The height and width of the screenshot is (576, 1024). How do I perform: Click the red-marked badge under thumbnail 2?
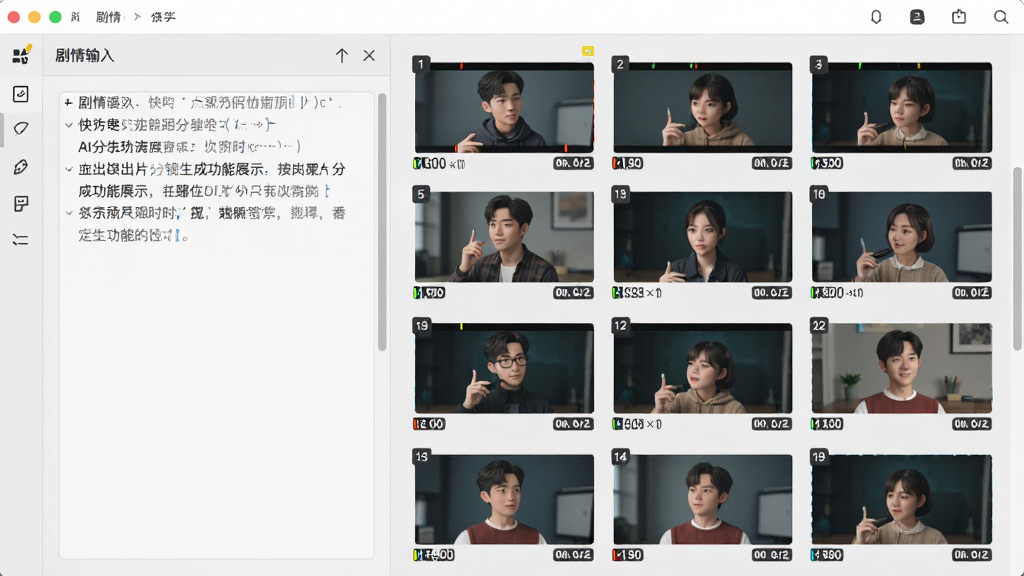pyautogui.click(x=628, y=163)
